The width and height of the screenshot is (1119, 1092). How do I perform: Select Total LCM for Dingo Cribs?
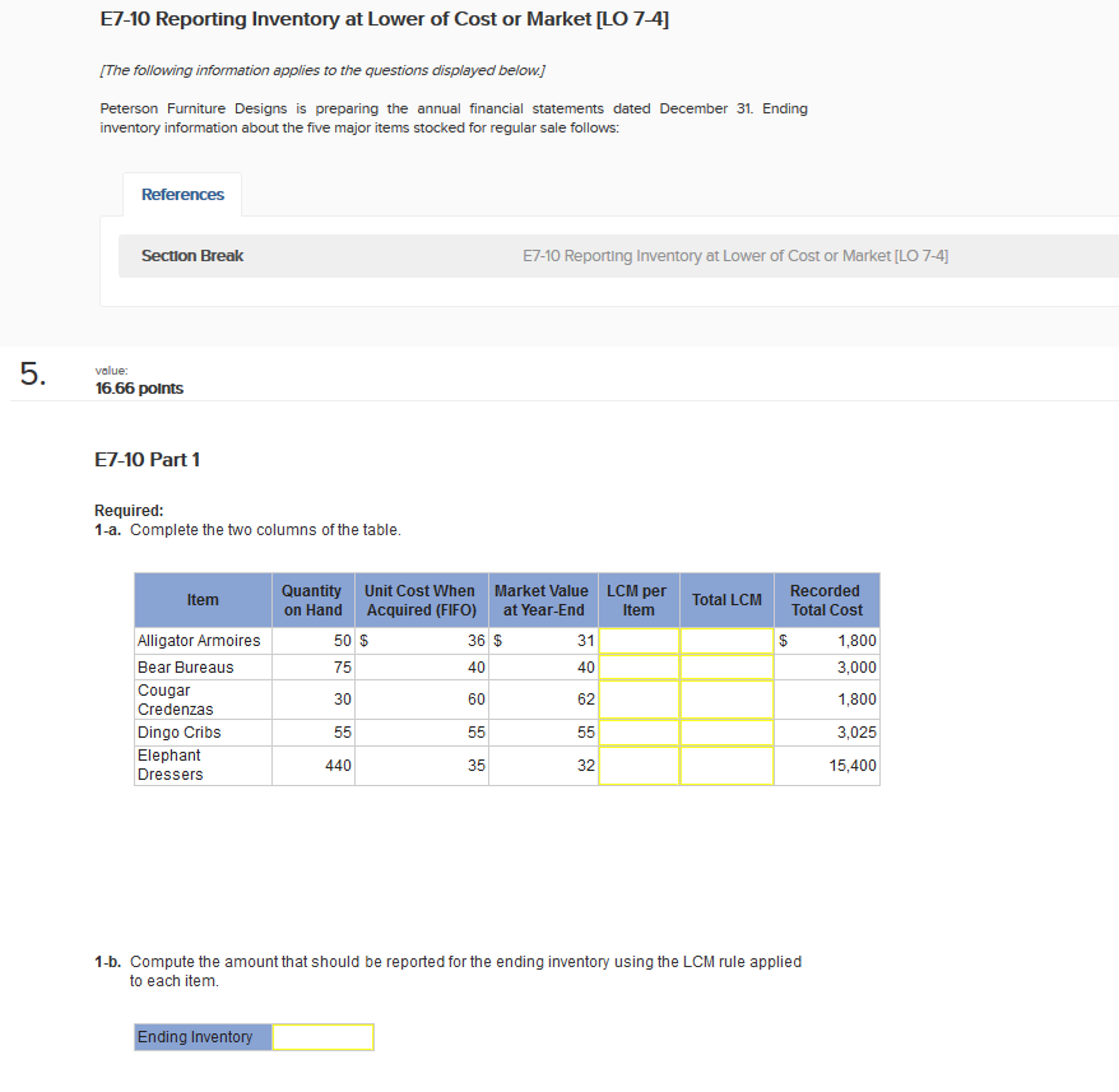pyautogui.click(x=726, y=732)
